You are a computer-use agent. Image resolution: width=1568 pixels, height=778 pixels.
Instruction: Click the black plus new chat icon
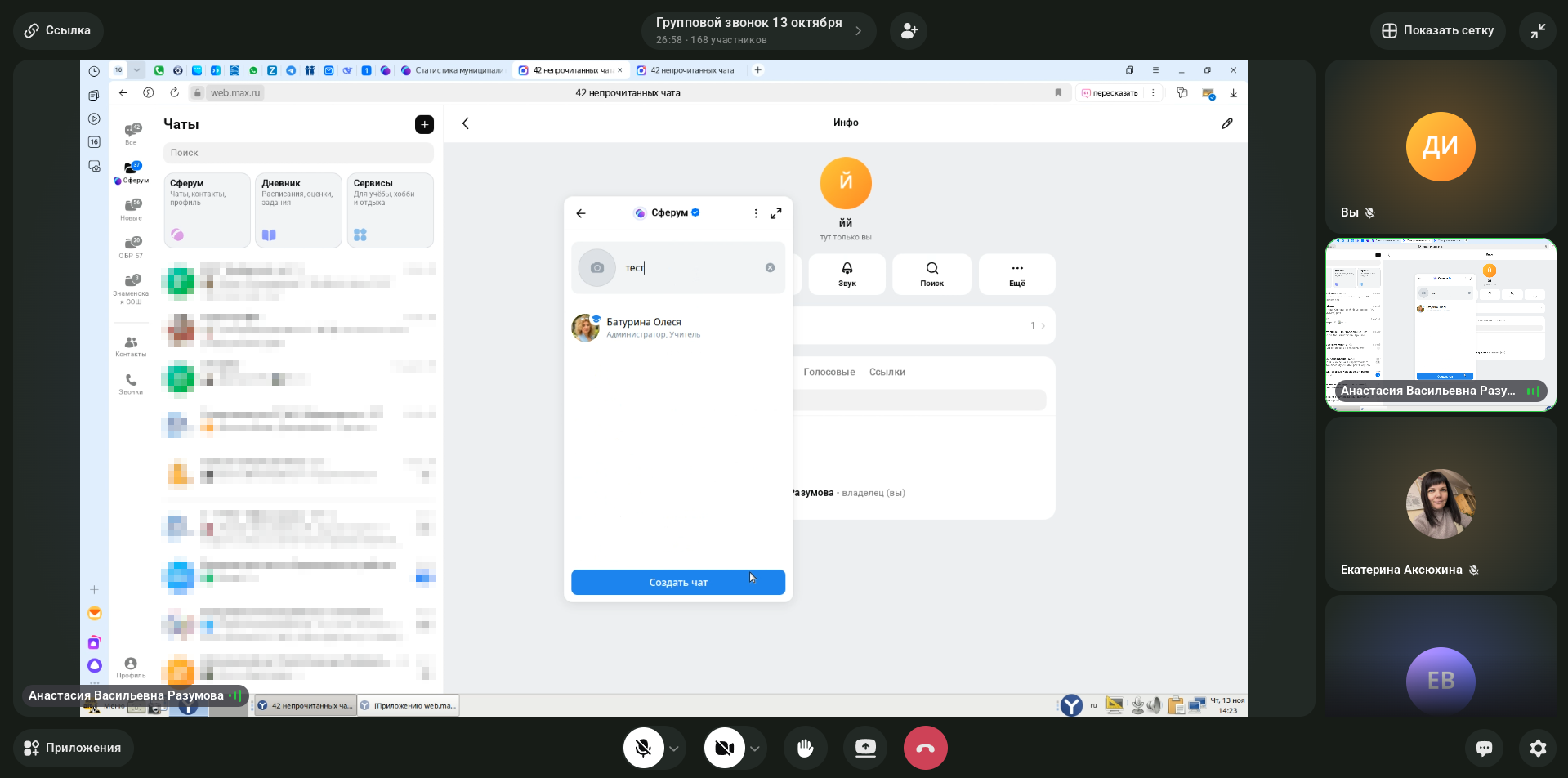tap(424, 124)
